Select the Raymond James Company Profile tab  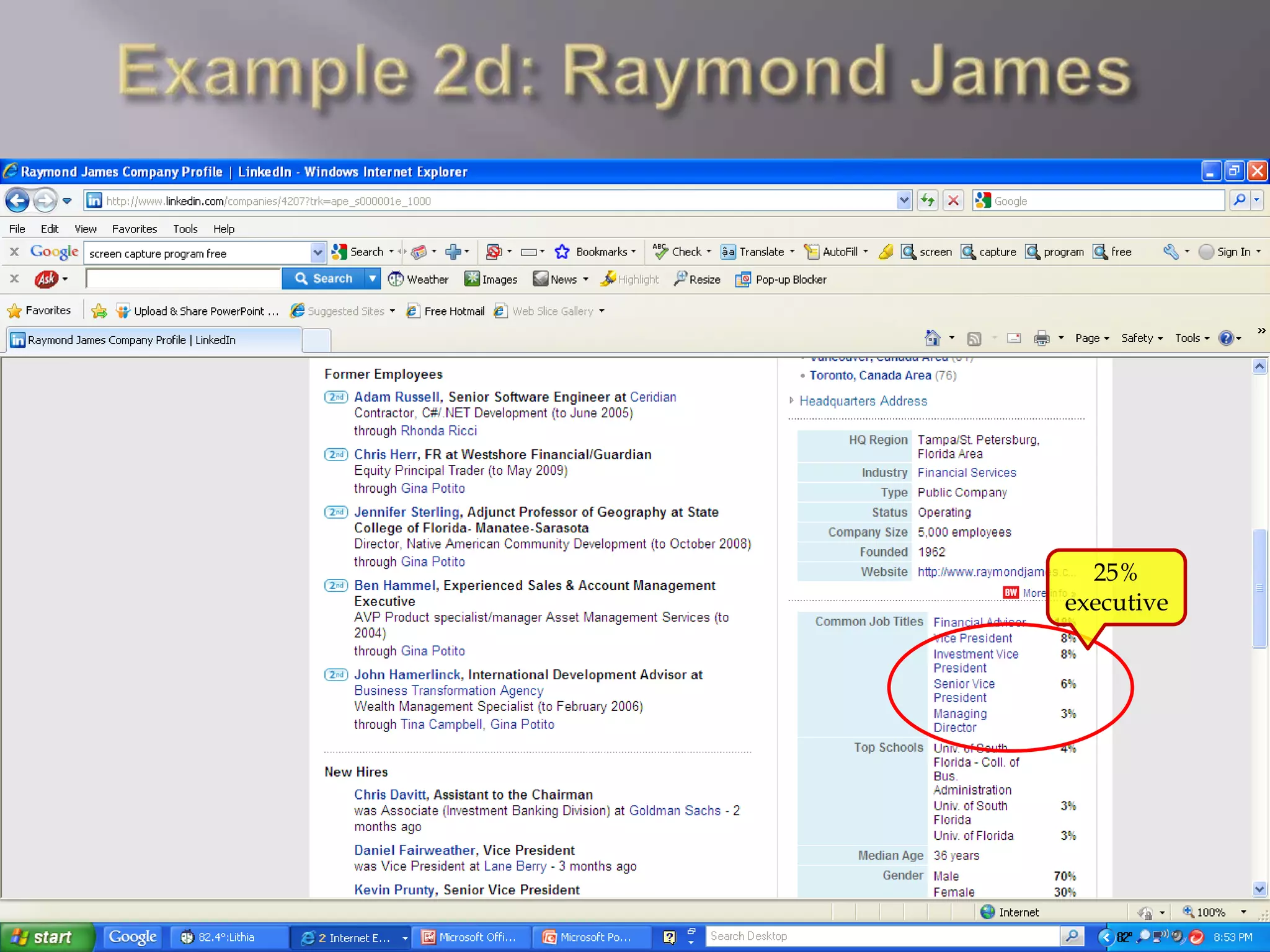tap(154, 340)
